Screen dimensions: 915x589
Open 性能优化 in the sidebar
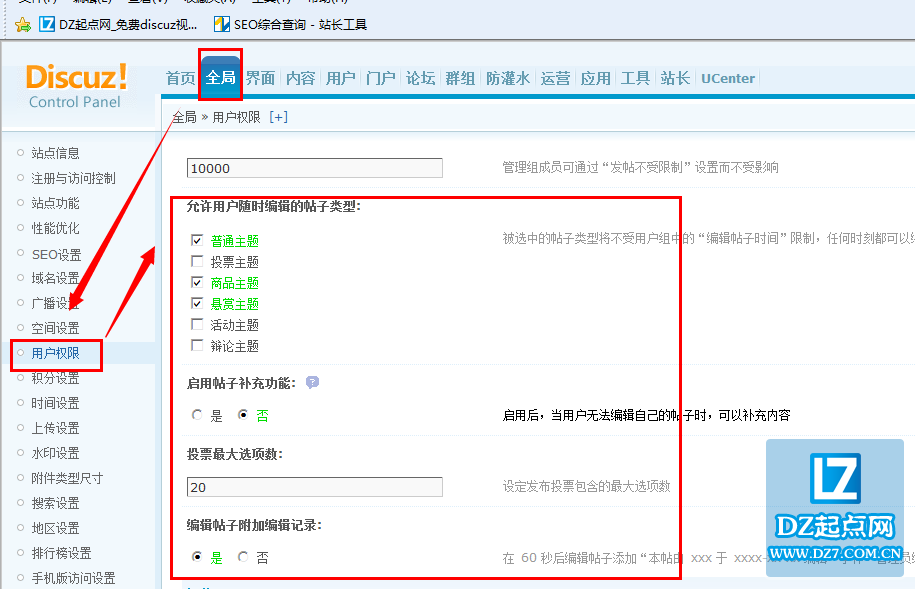55,228
